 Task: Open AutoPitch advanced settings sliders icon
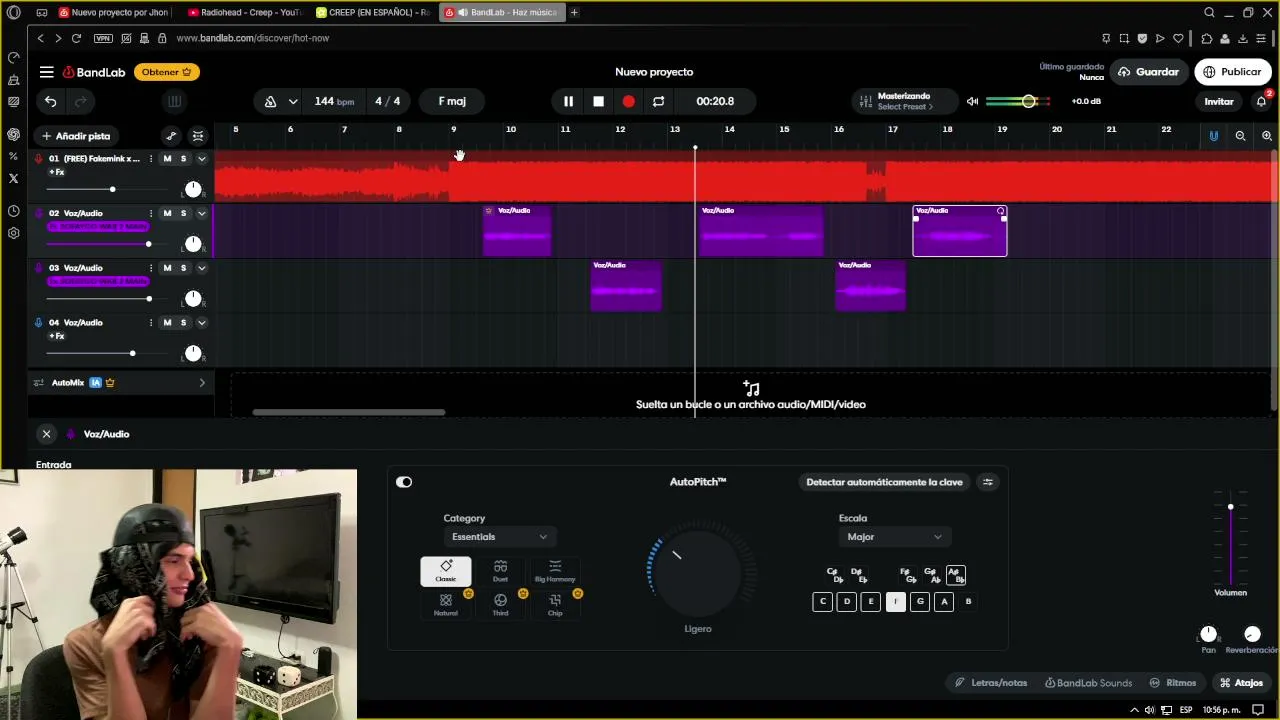click(987, 482)
